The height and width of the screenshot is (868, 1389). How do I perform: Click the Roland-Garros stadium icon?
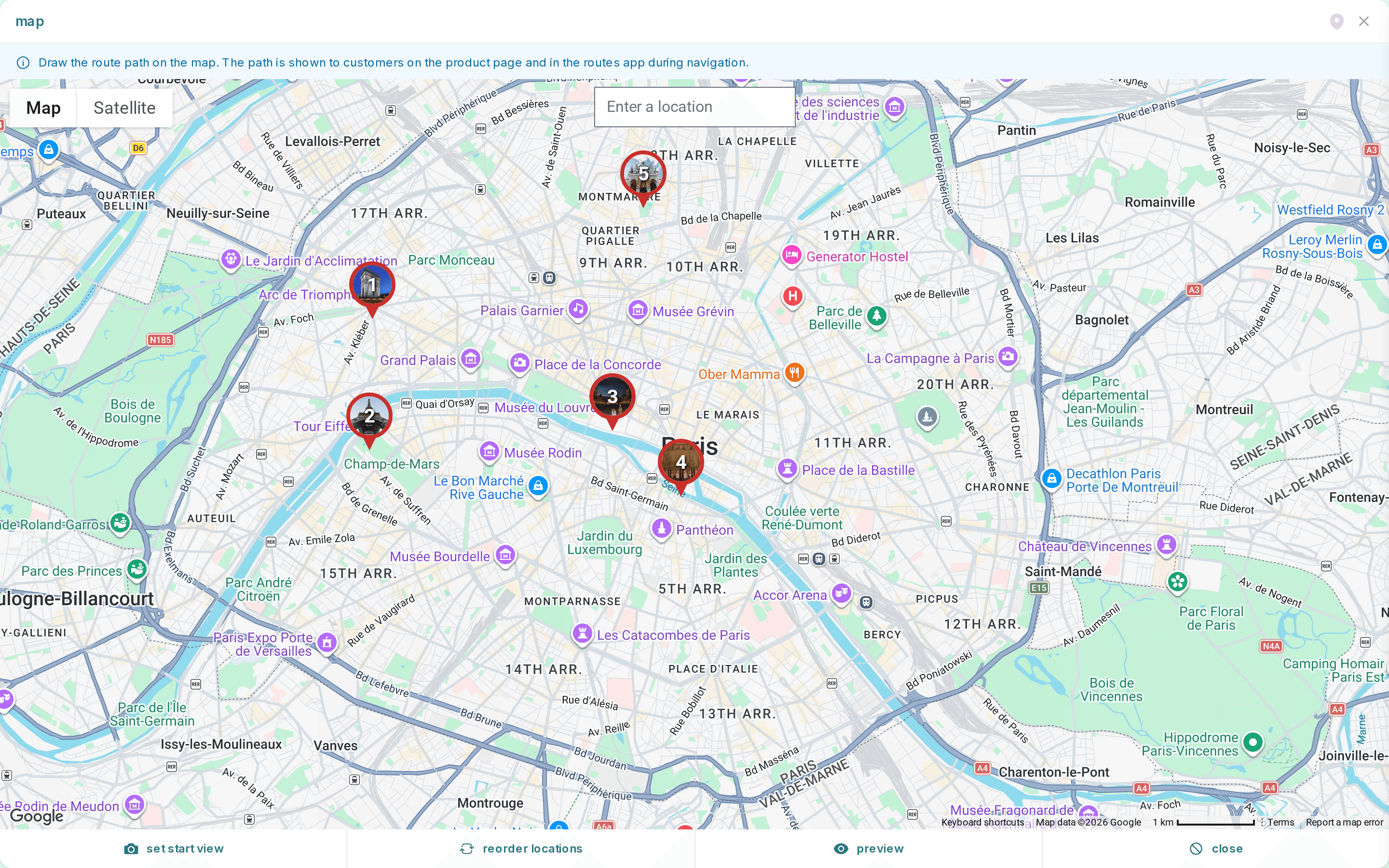(120, 524)
